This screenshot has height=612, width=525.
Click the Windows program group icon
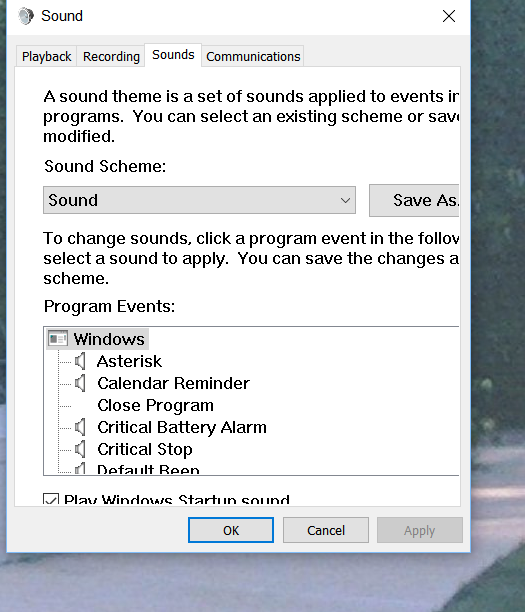(58, 339)
